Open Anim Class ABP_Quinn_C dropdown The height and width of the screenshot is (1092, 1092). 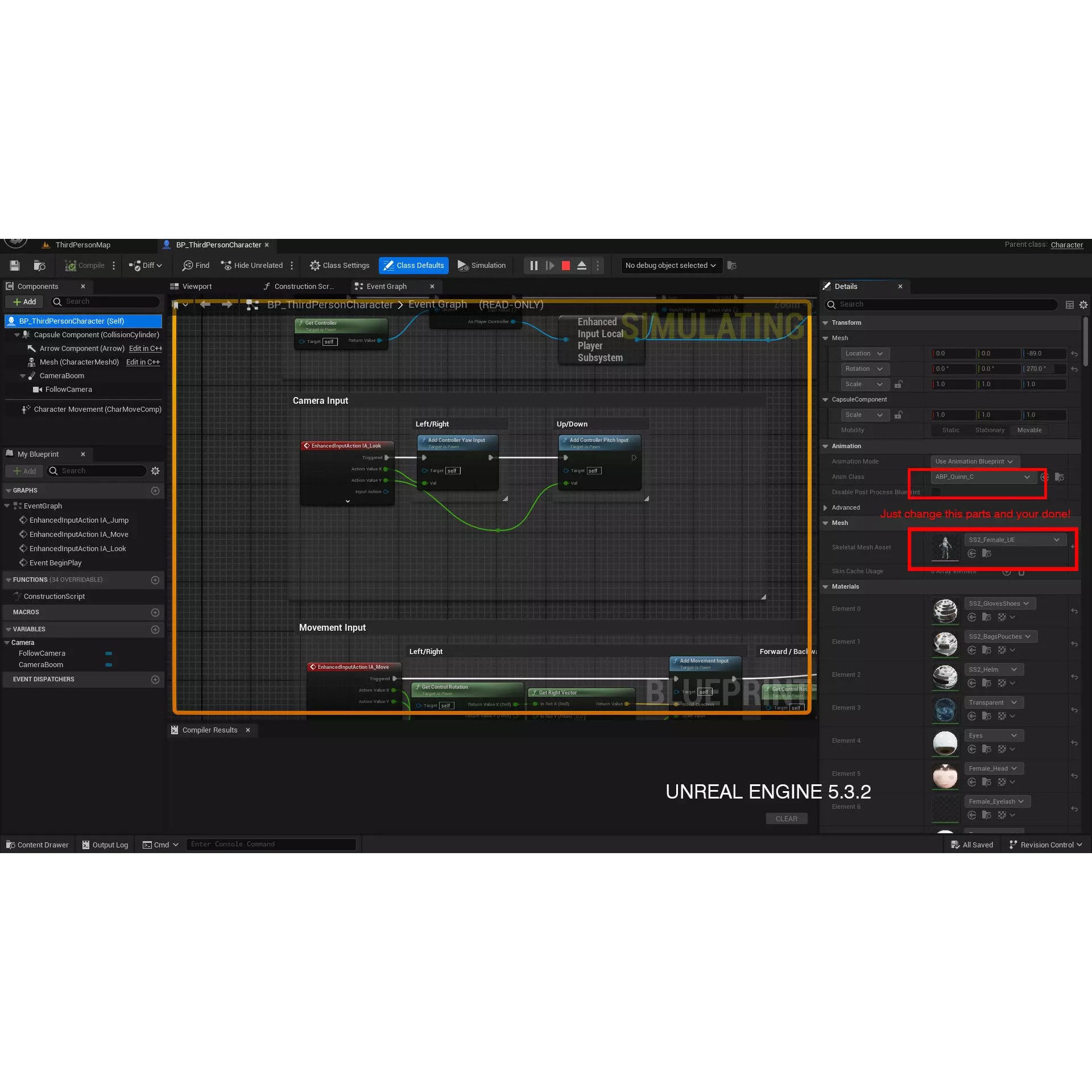point(983,477)
